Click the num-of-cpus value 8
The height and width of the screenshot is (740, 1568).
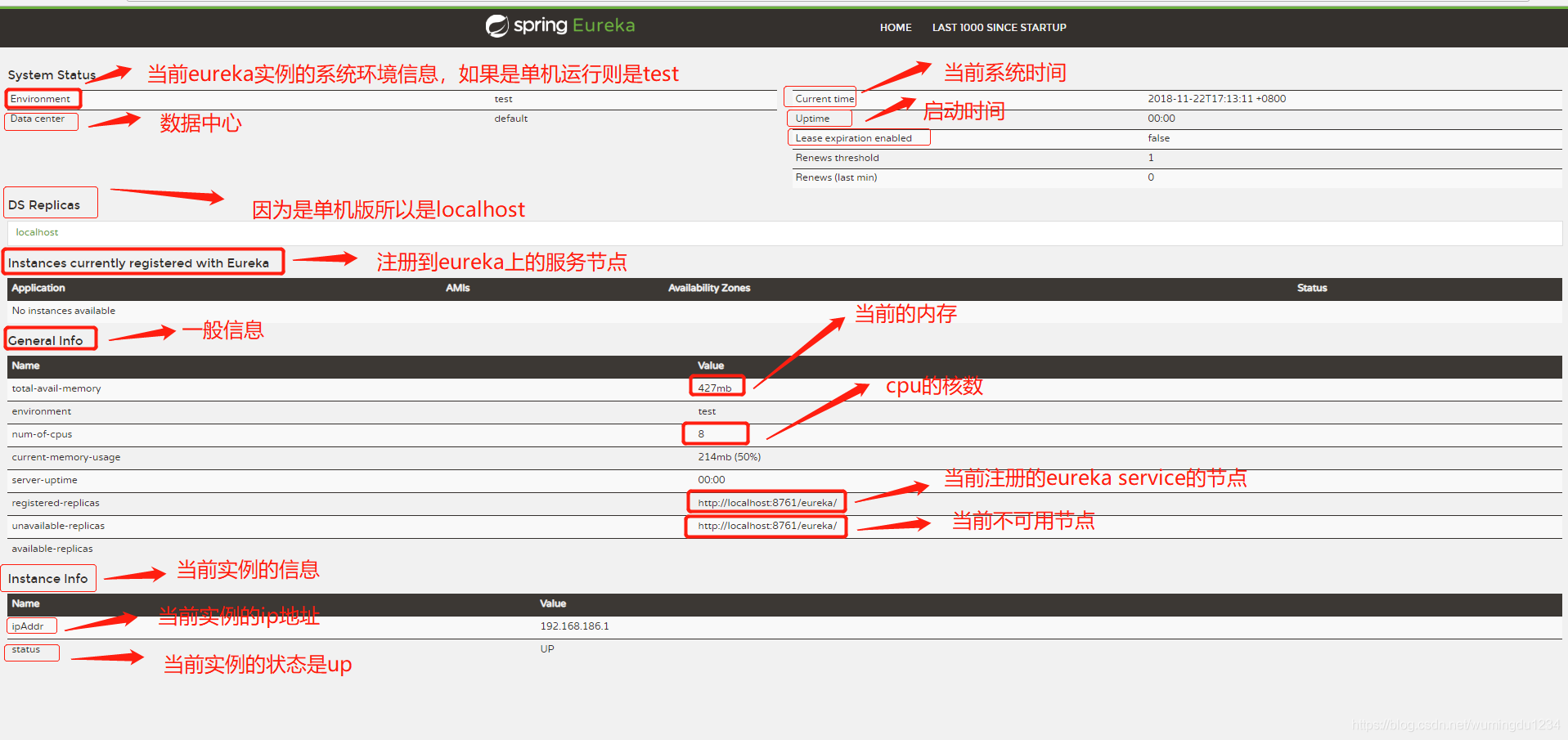pyautogui.click(x=701, y=434)
